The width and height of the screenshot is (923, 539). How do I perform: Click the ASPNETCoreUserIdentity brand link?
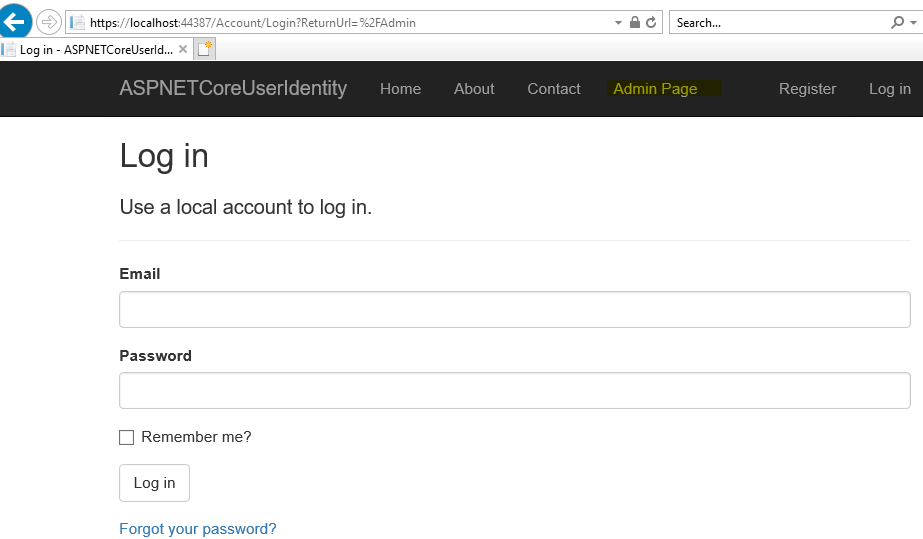pos(233,88)
